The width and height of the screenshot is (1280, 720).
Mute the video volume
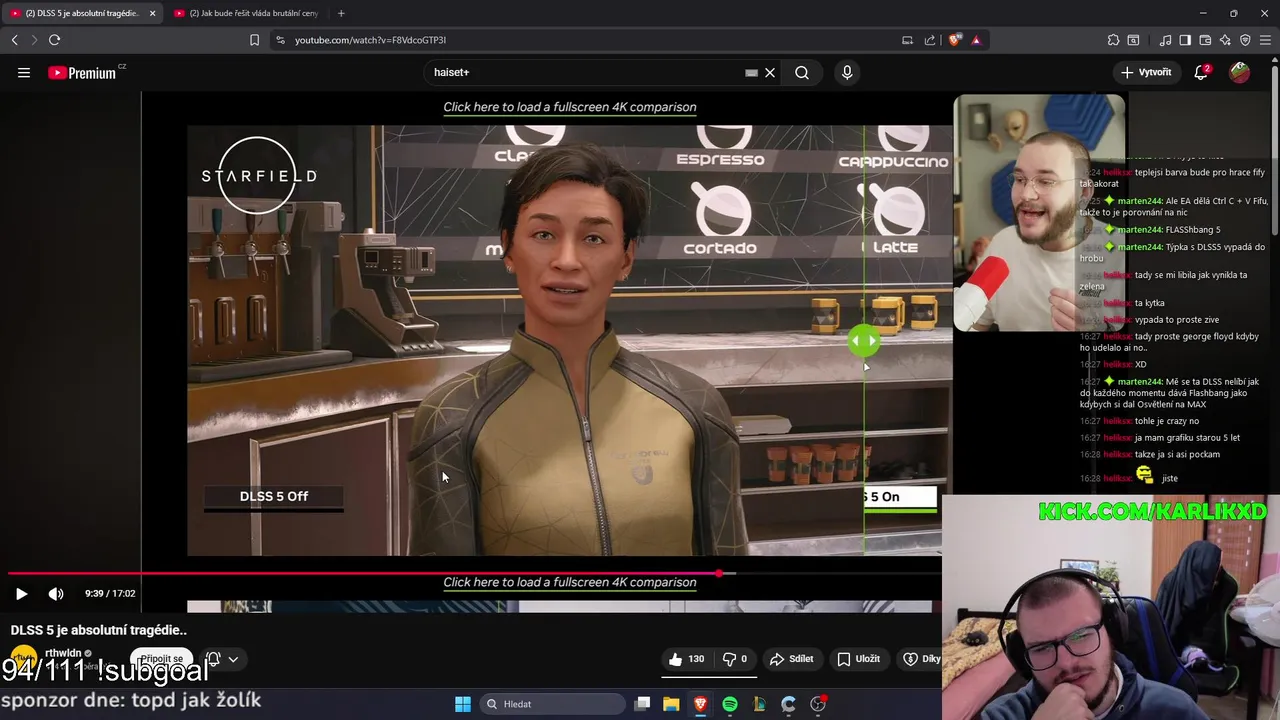56,593
